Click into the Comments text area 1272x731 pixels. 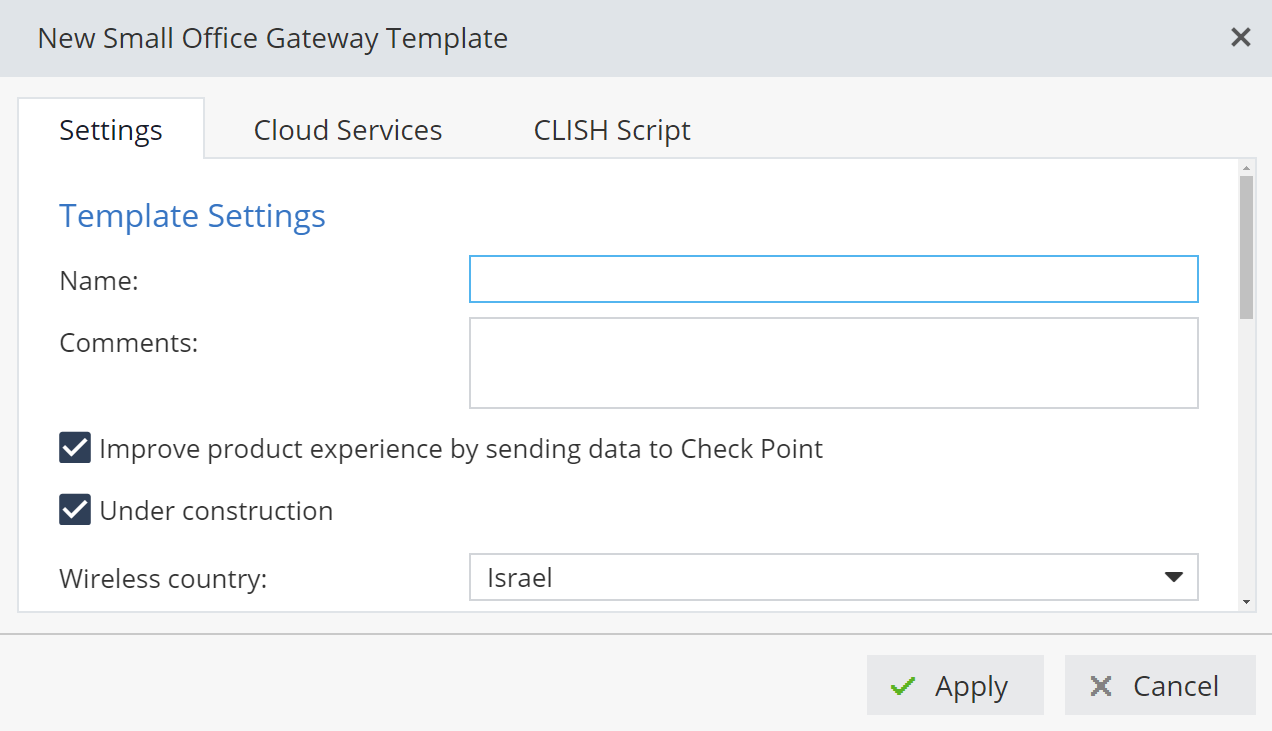[834, 363]
